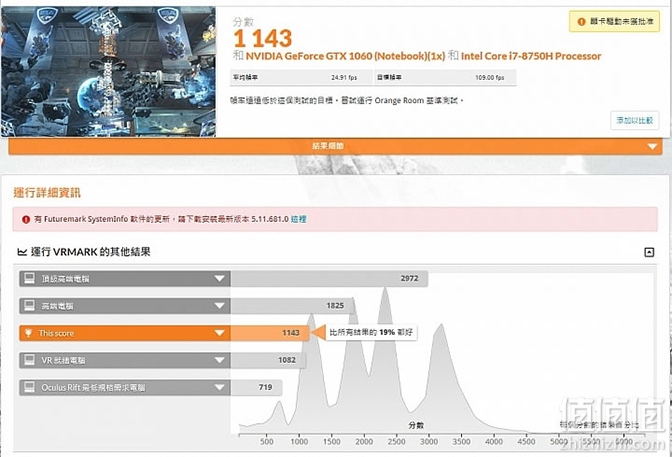Click the 109.00 fps target frame rate value

click(x=489, y=78)
